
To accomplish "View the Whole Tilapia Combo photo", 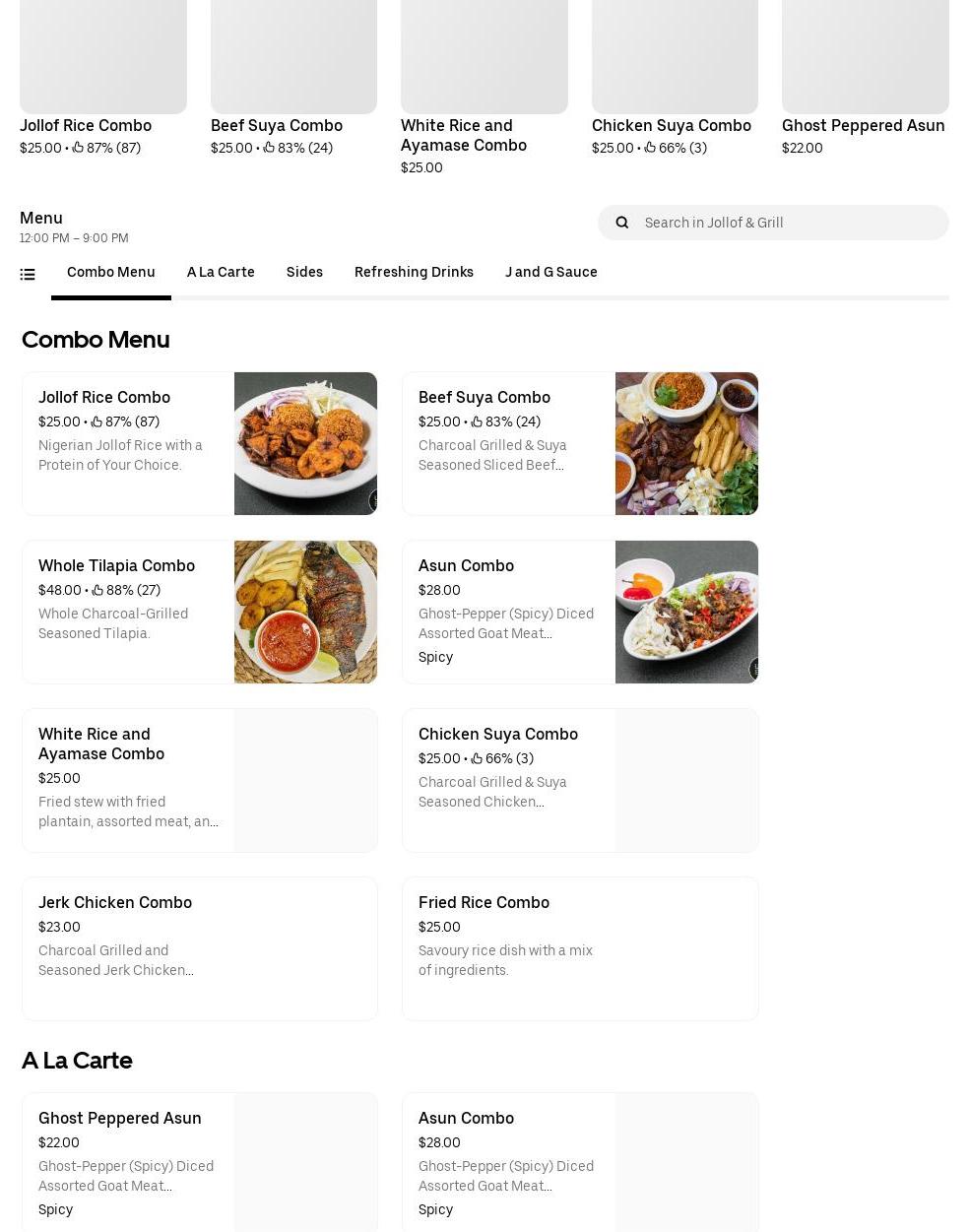I will tap(305, 612).
